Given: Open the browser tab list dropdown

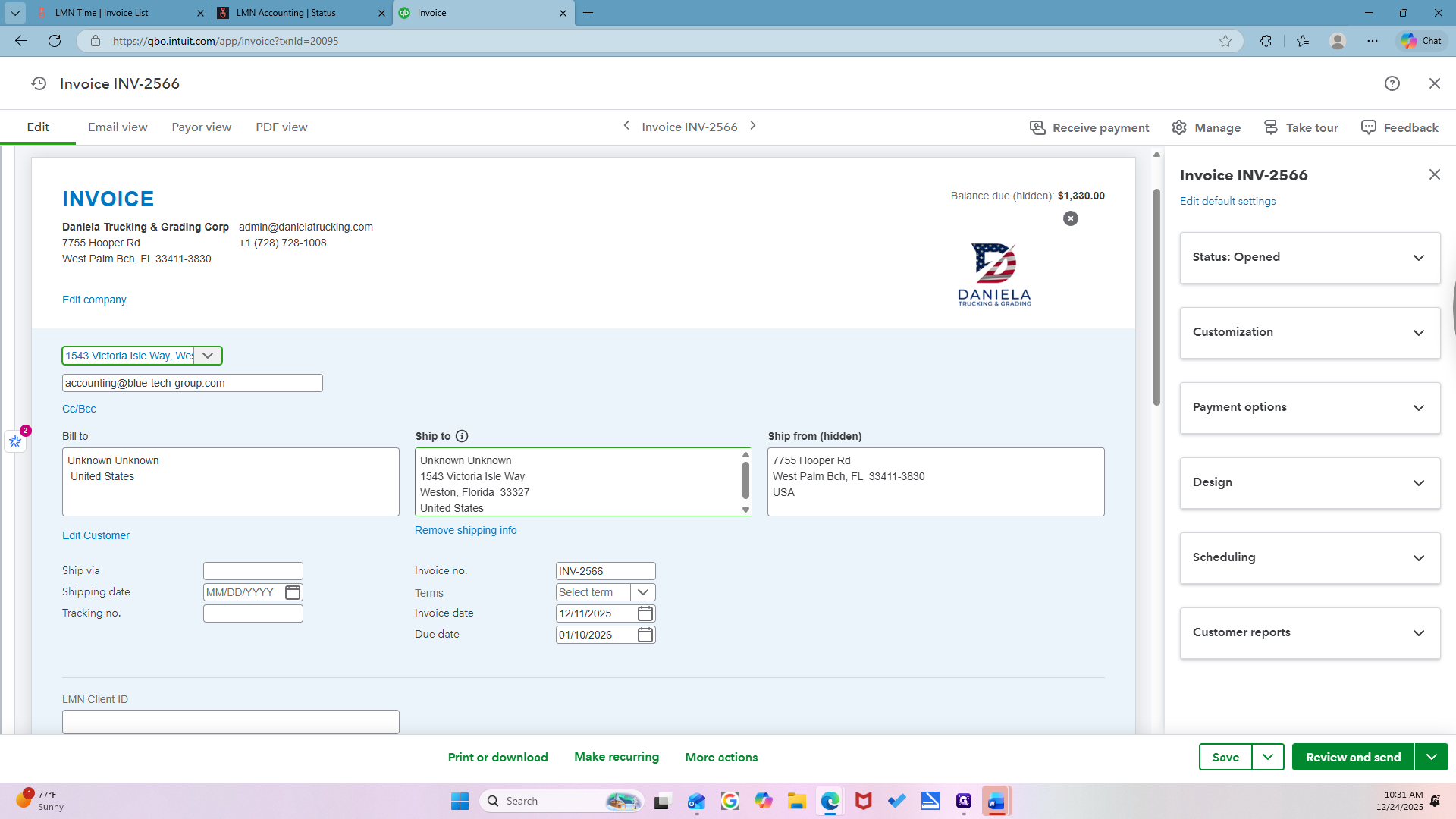Looking at the screenshot, I should (x=15, y=13).
